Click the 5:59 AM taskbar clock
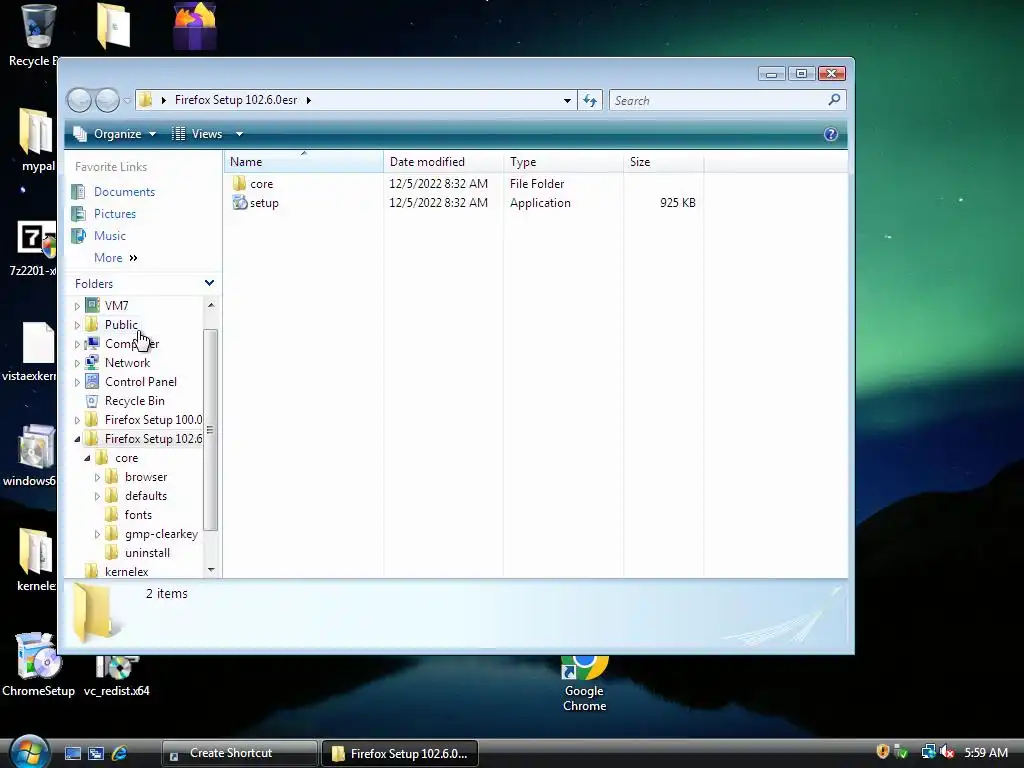The width and height of the screenshot is (1024, 768). coord(985,752)
